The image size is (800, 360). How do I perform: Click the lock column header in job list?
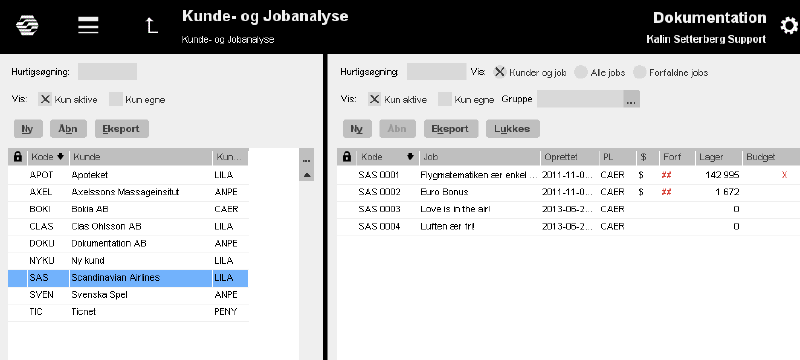tap(347, 157)
